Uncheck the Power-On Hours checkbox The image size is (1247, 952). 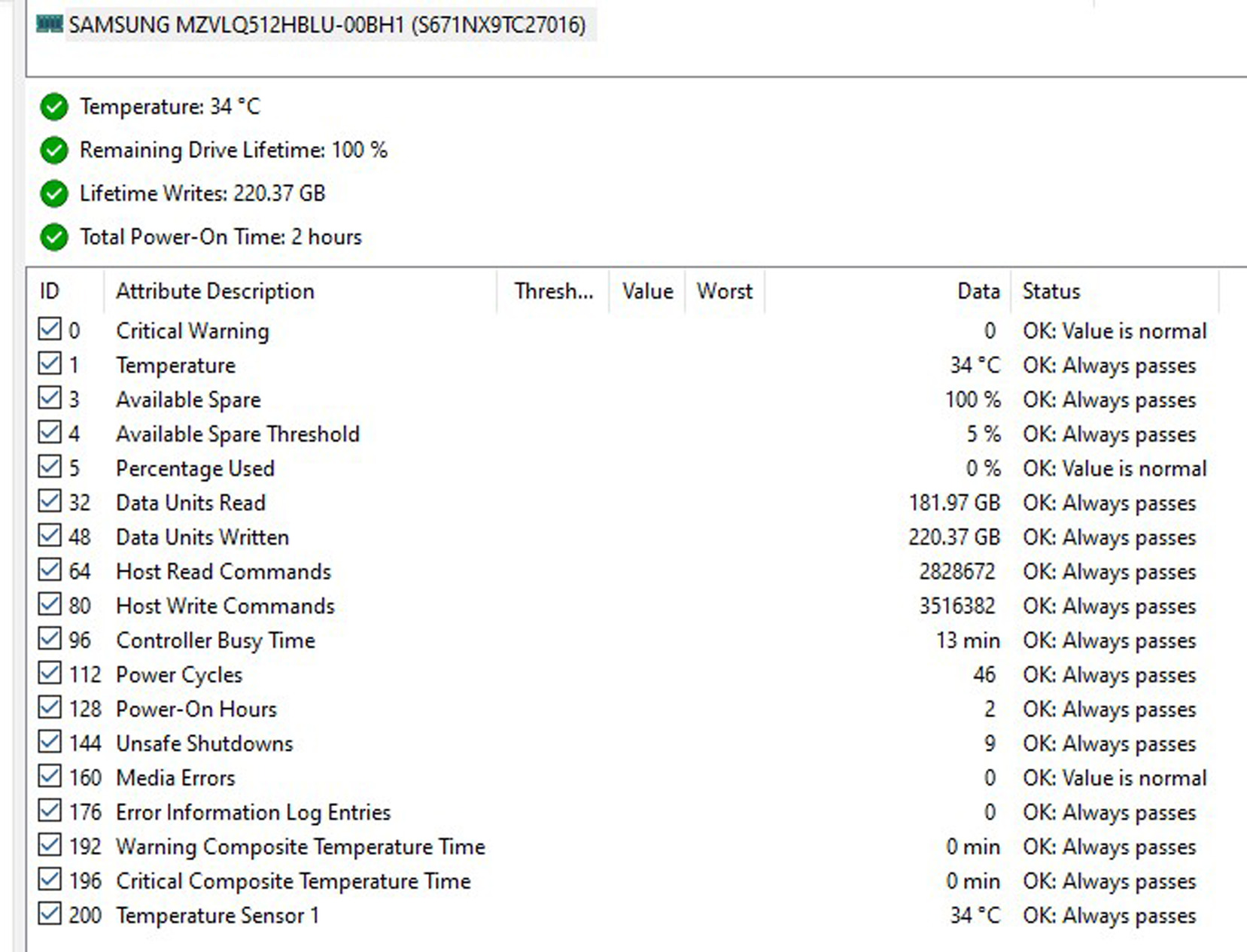[x=50, y=707]
